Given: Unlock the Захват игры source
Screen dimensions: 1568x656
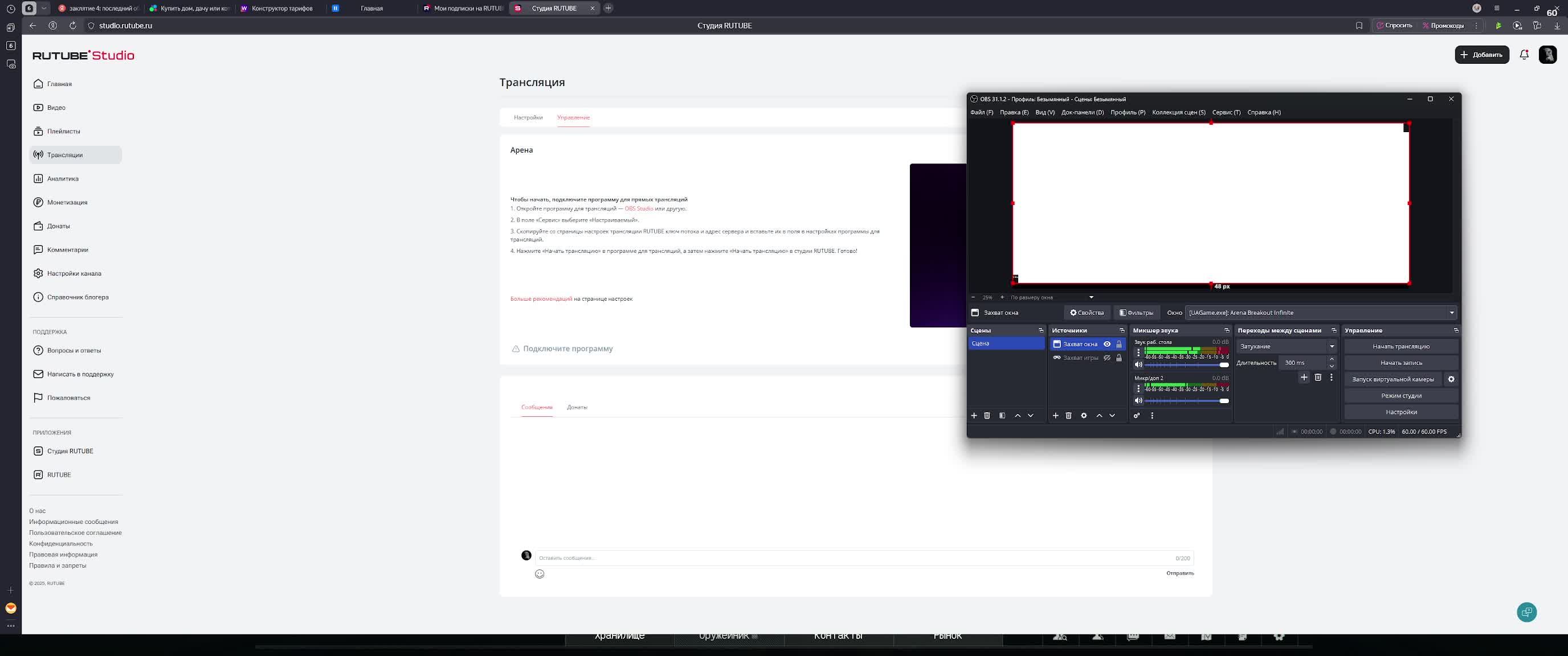Looking at the screenshot, I should coord(1119,358).
